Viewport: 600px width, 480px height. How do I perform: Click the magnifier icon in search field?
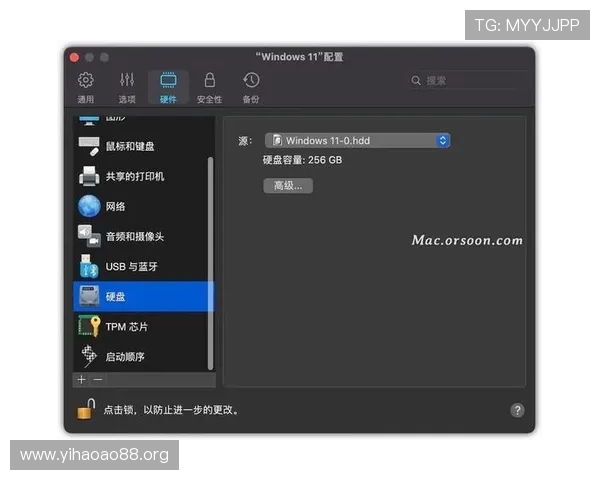click(x=416, y=81)
